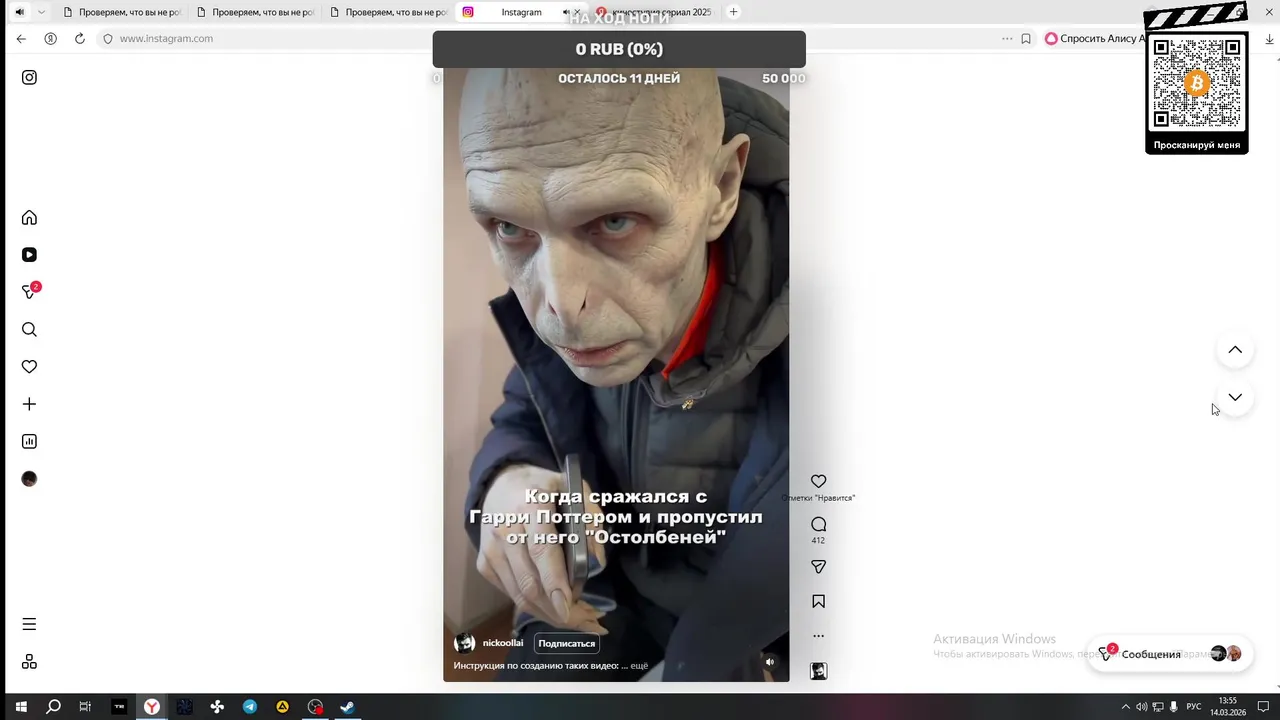Switch to third Проверяем, что вы не робот tab
Screen dimensions: 1280x720
[x=388, y=12]
